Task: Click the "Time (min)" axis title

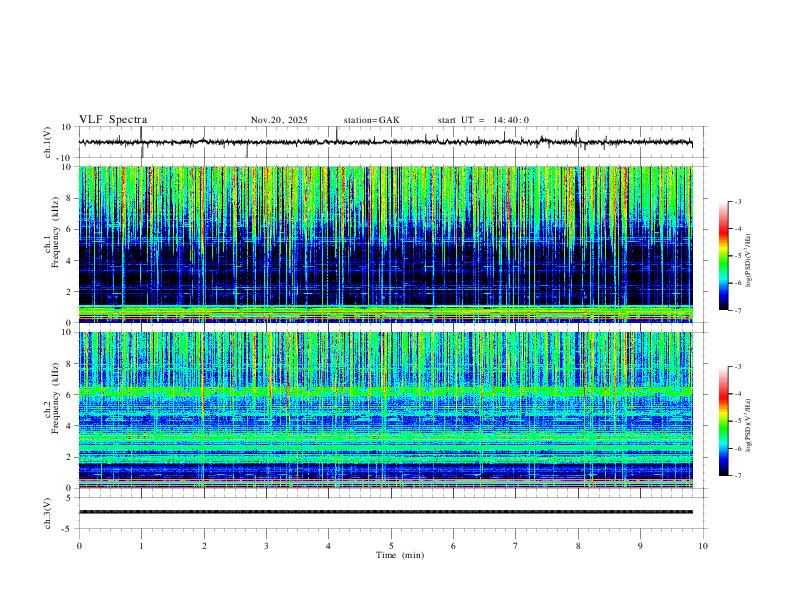Action: pos(400,555)
